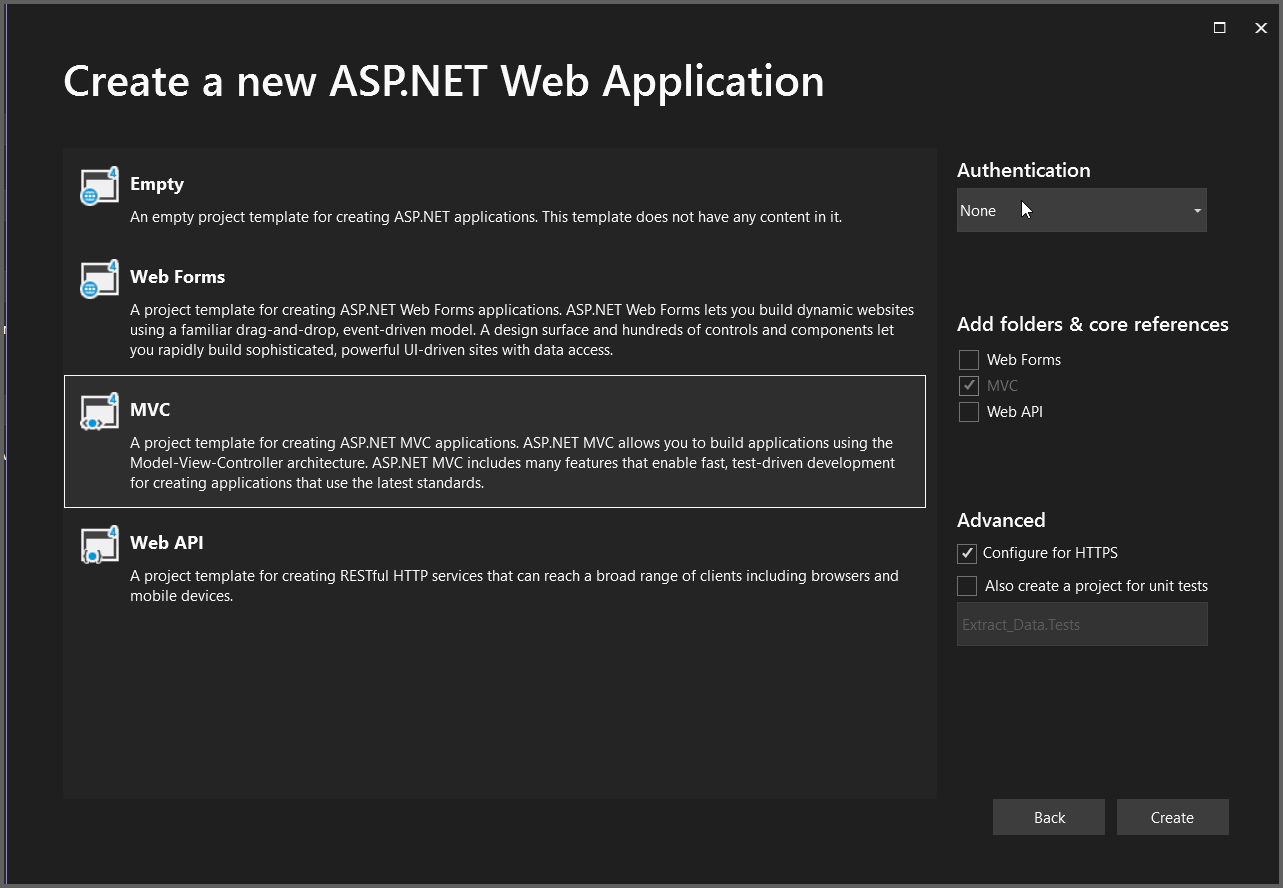Click the Authentication heading
Viewport: 1283px width, 888px height.
coord(1023,170)
